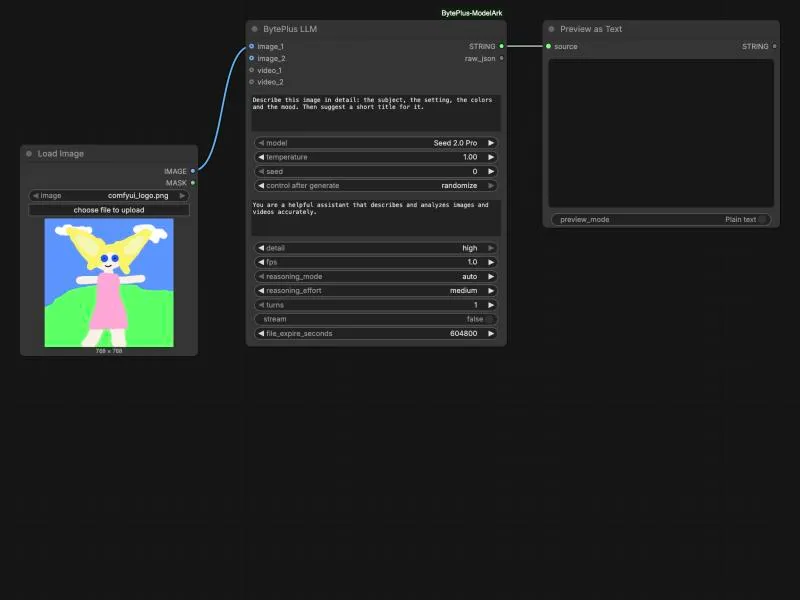Click next reasoning_mode arrow
Image resolution: width=800 pixels, height=600 pixels.
[x=491, y=277]
